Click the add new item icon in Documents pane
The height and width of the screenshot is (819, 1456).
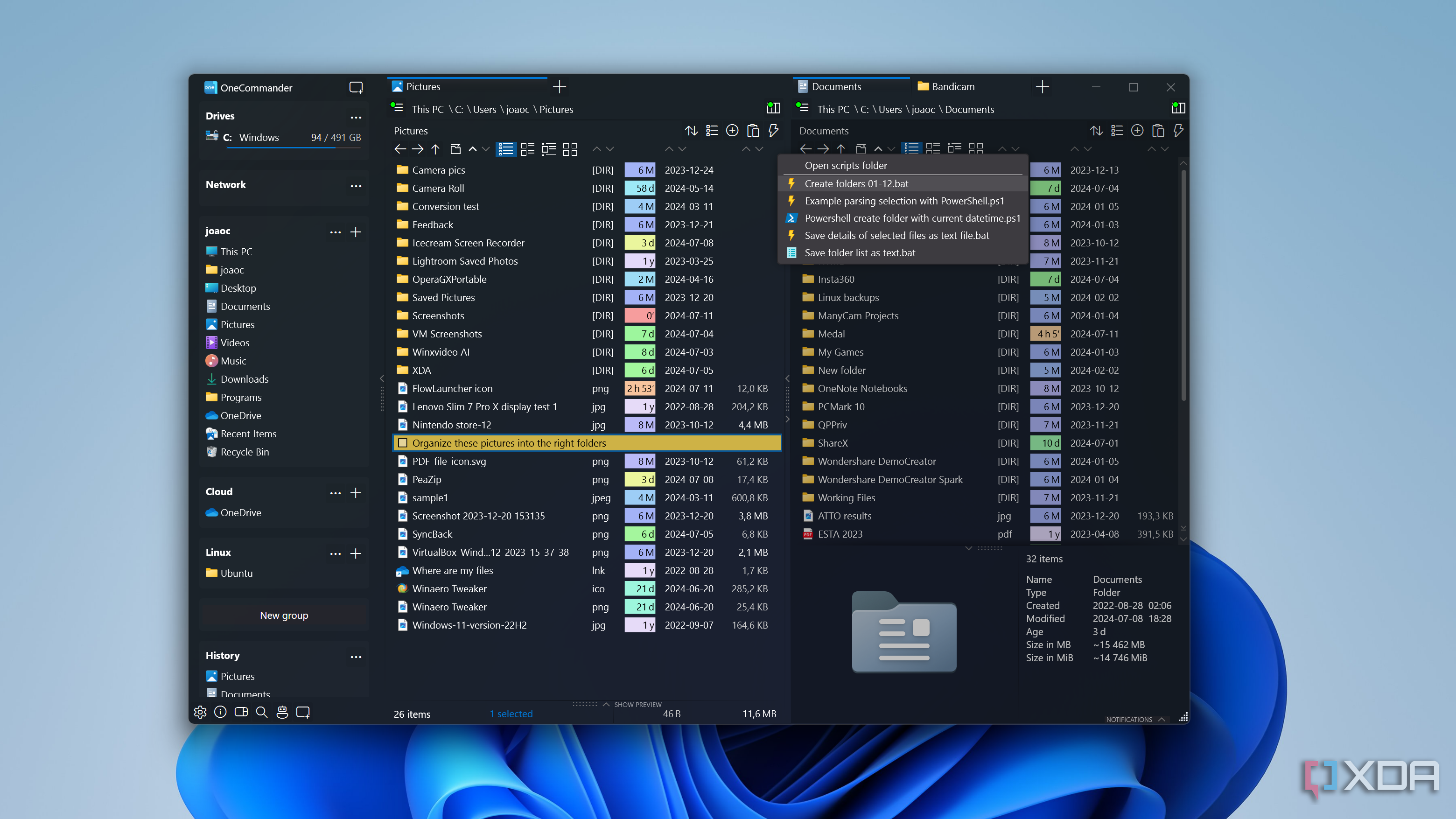[x=1137, y=131]
